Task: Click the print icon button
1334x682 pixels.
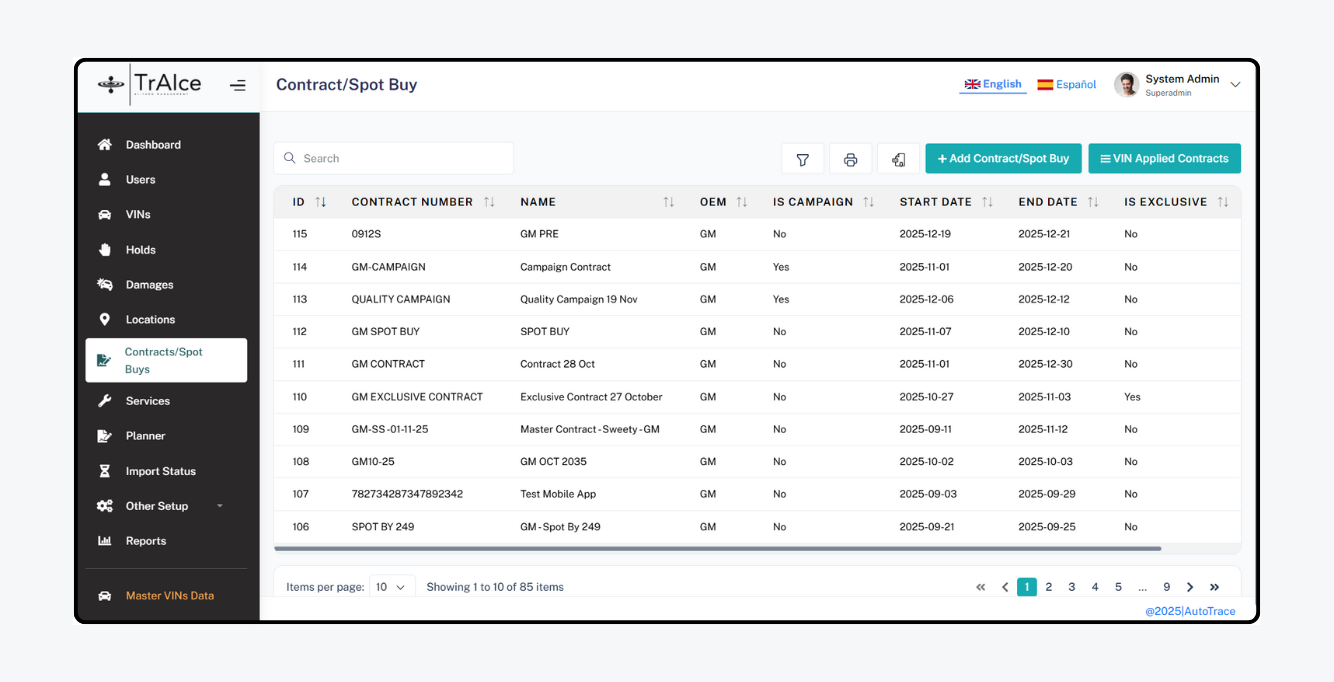Action: (x=850, y=159)
